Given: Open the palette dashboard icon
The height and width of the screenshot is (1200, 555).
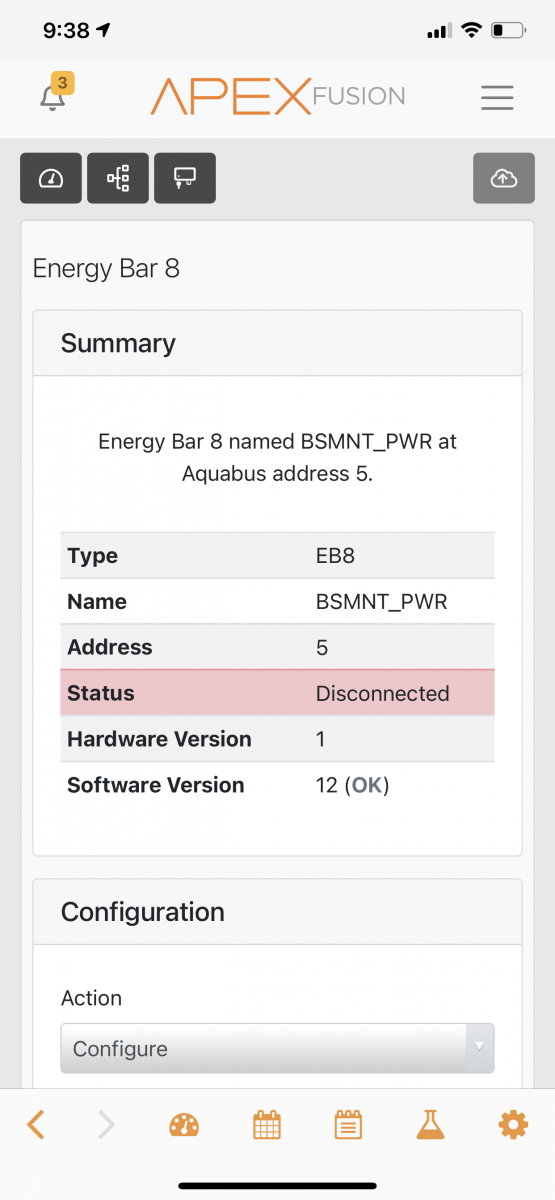Looking at the screenshot, I should [x=184, y=1126].
